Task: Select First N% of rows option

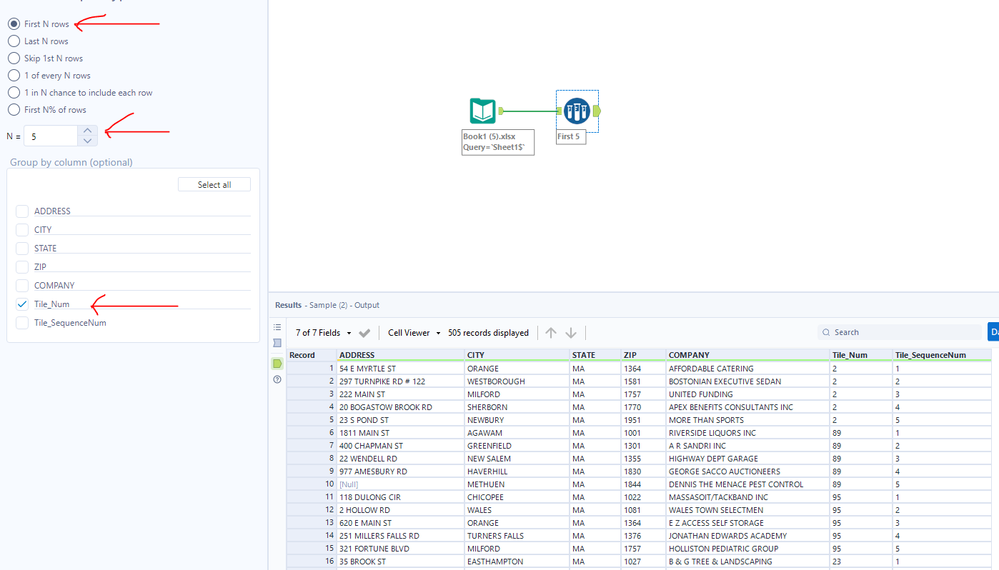Action: point(13,110)
